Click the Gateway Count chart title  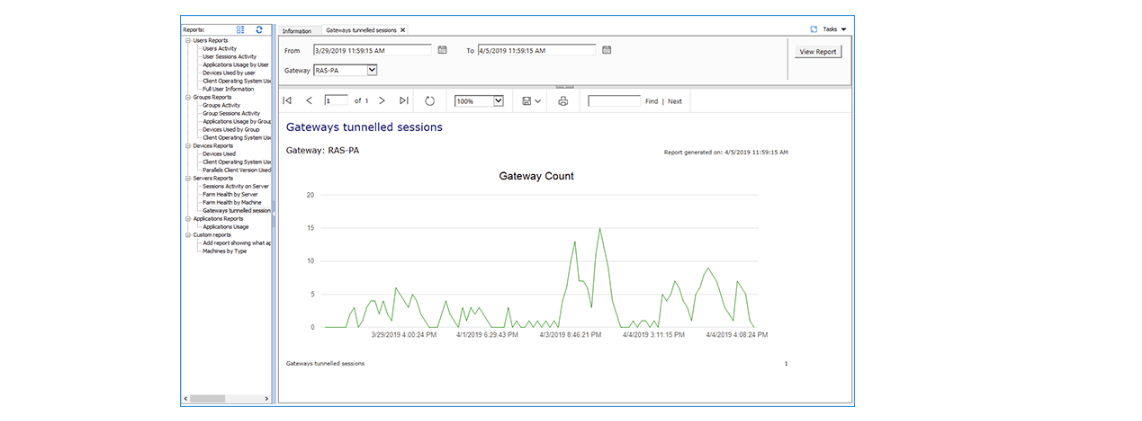(536, 176)
